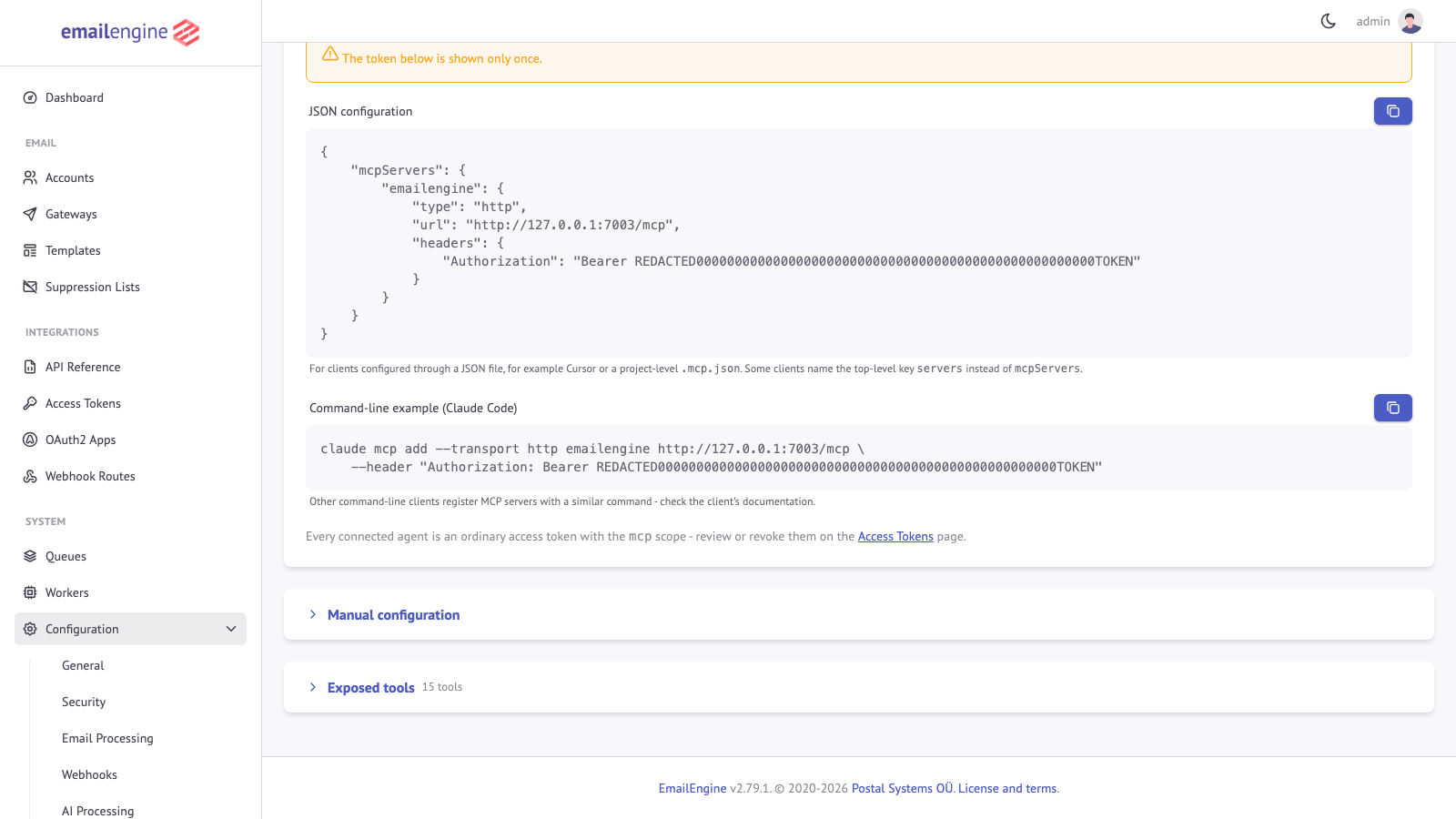Expand Manual configuration chevron
Viewport: 1456px width, 819px height.
tap(313, 614)
